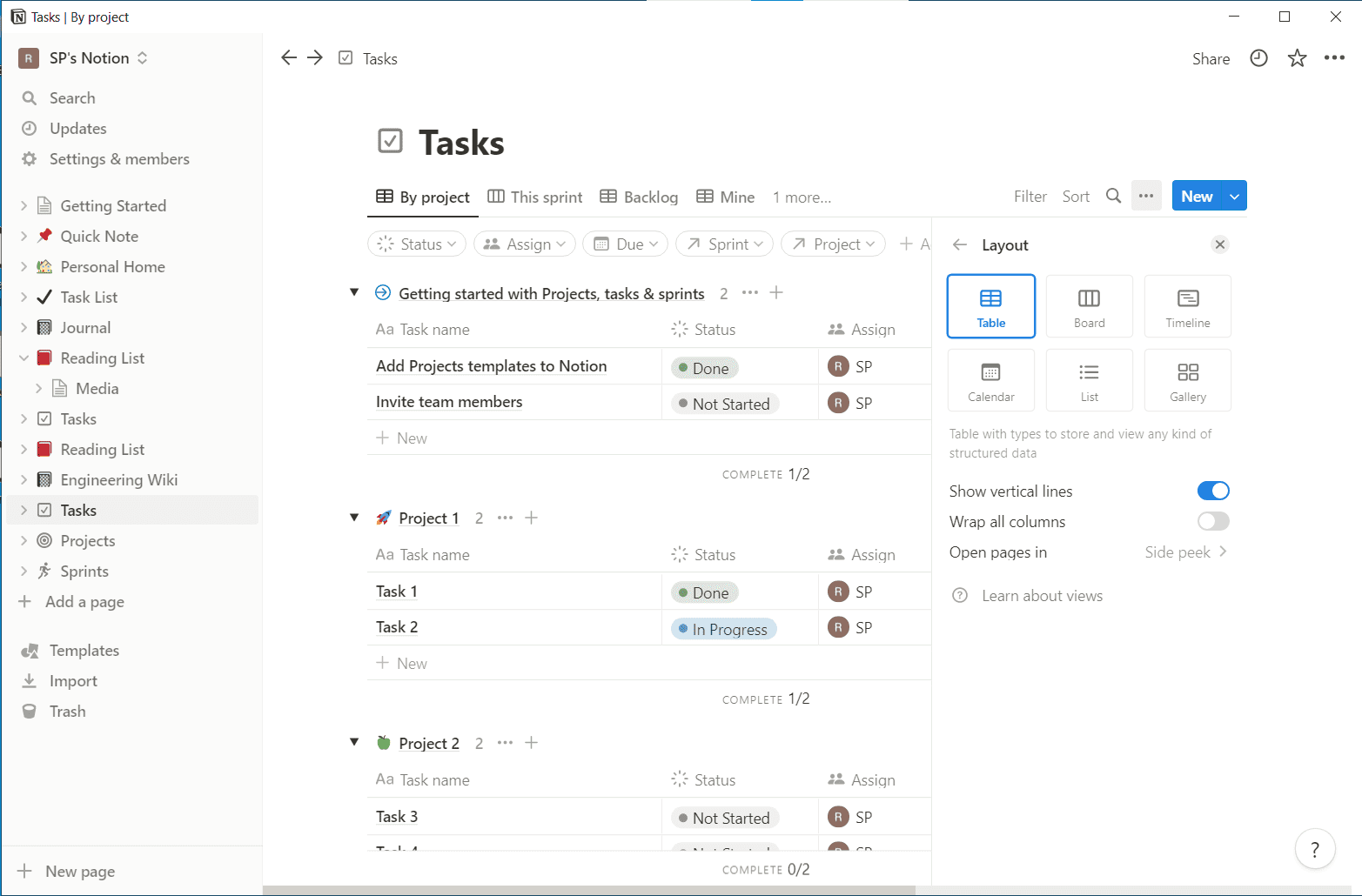1362x896 pixels.
Task: Show the 1 more views list
Action: tap(802, 197)
